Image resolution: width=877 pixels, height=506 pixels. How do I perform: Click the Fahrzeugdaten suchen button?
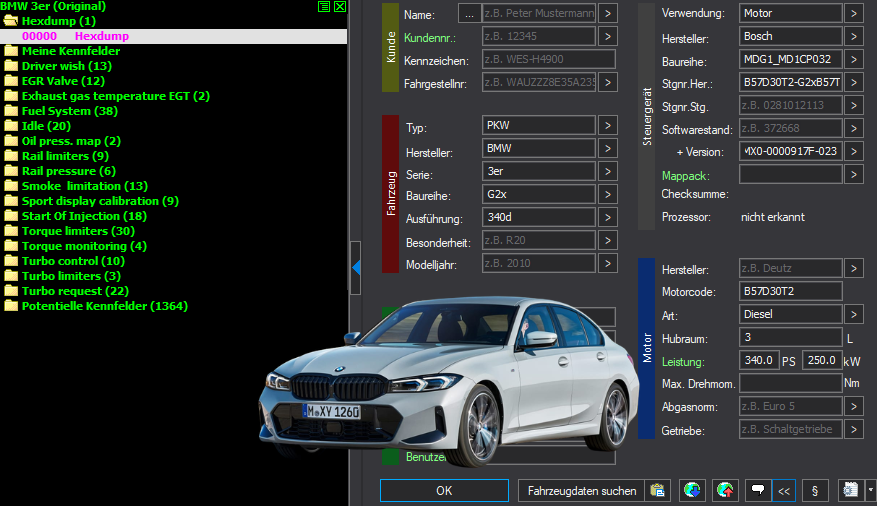pyautogui.click(x=582, y=490)
